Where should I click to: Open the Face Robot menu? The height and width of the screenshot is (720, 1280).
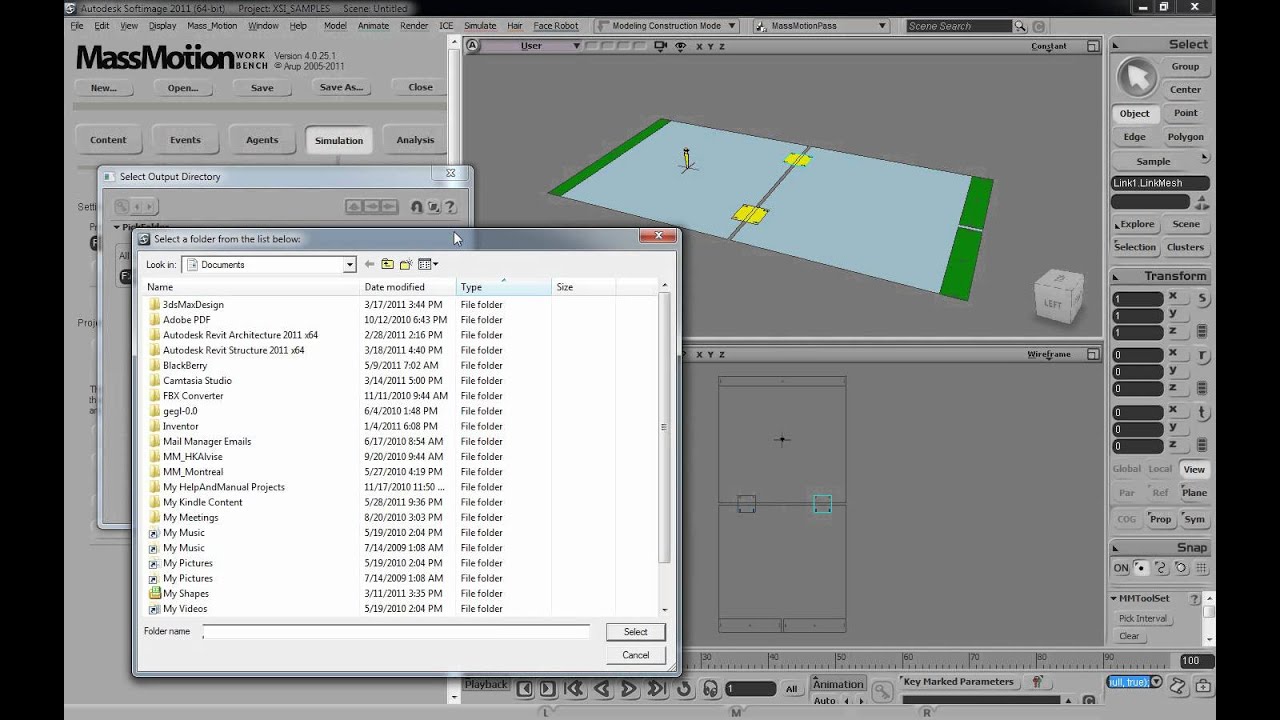pos(556,26)
